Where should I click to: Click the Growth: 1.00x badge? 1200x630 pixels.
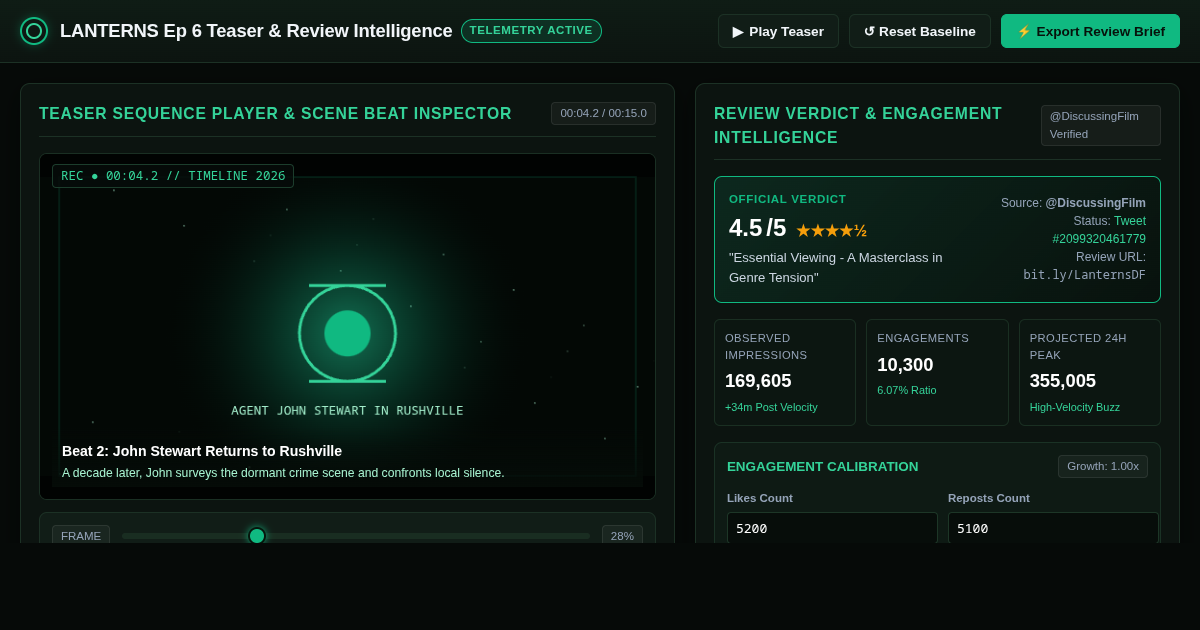tap(1103, 466)
